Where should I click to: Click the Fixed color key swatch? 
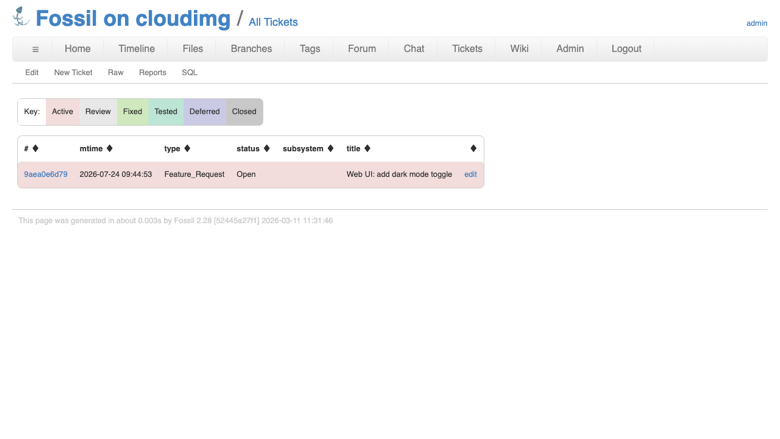[x=132, y=112]
